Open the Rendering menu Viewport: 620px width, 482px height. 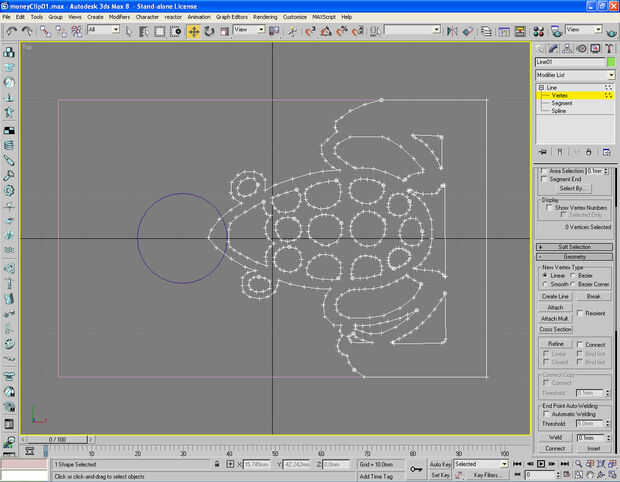[x=265, y=17]
